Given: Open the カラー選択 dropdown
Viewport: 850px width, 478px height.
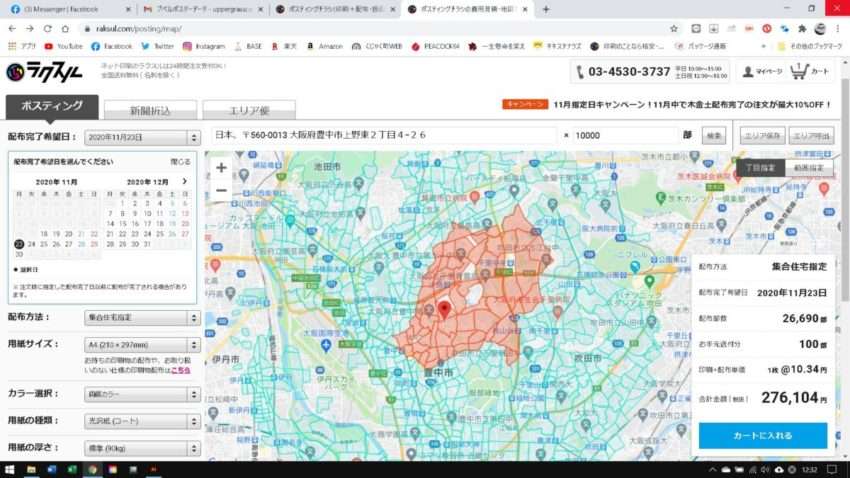Looking at the screenshot, I should click(142, 394).
